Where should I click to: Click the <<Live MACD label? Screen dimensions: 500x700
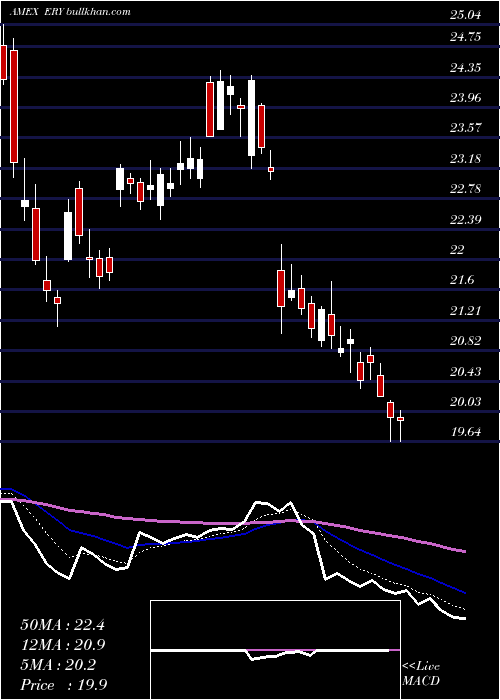[421, 674]
